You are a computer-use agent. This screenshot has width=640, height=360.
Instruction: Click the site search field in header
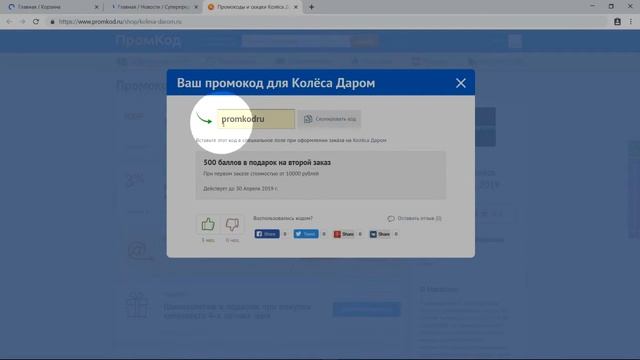tap(296, 41)
